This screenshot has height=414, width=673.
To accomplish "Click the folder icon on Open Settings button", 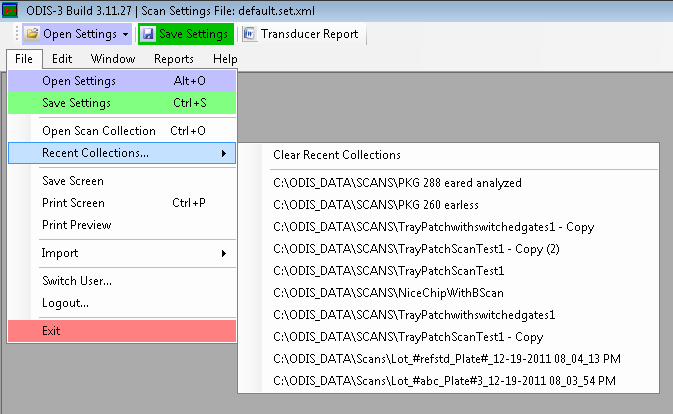I will 32,34.
